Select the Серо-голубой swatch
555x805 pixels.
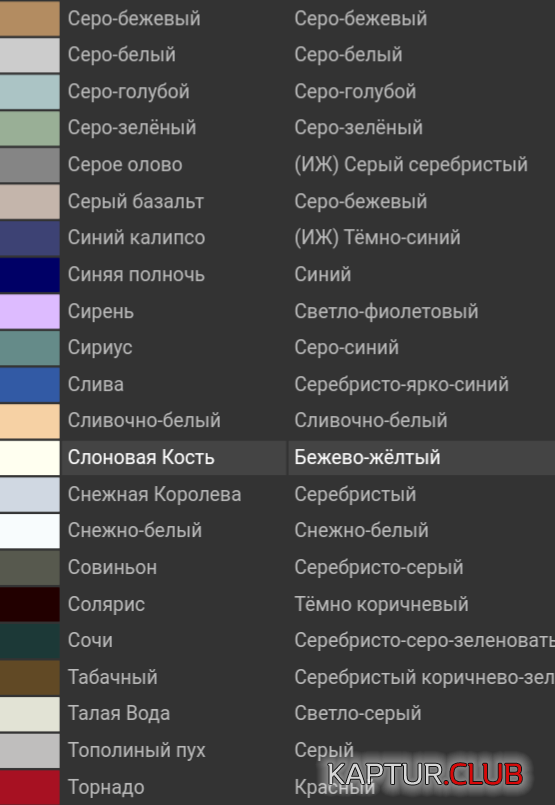30,92
